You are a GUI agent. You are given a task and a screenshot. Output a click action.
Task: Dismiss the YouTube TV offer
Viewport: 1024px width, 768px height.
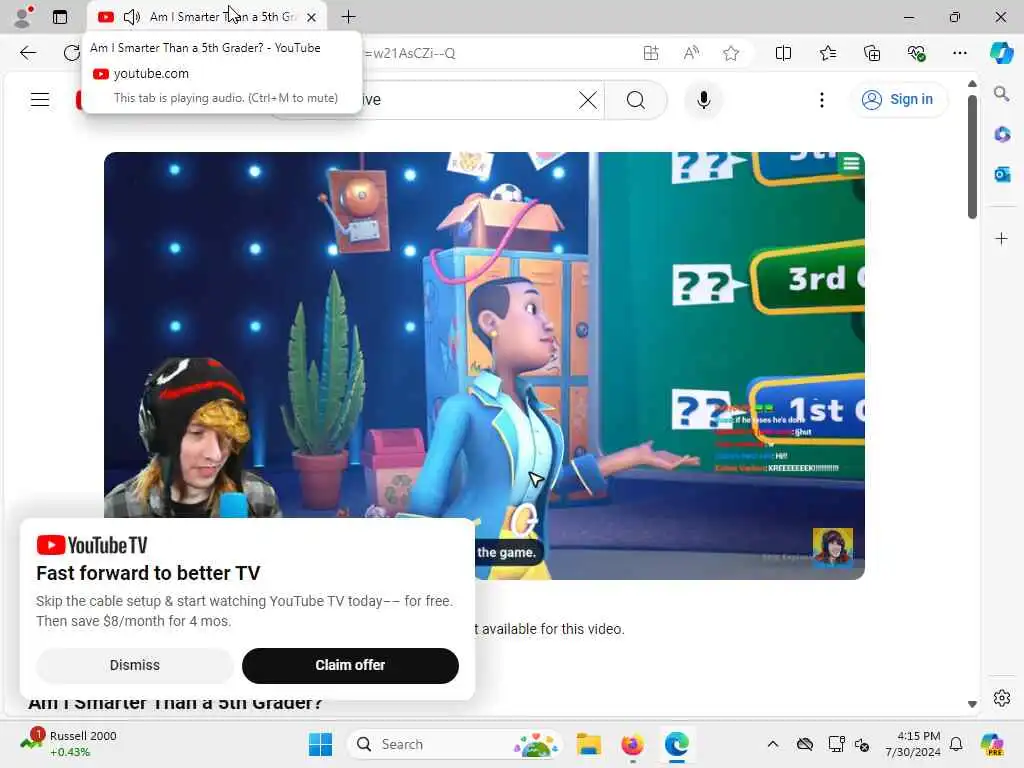(135, 665)
